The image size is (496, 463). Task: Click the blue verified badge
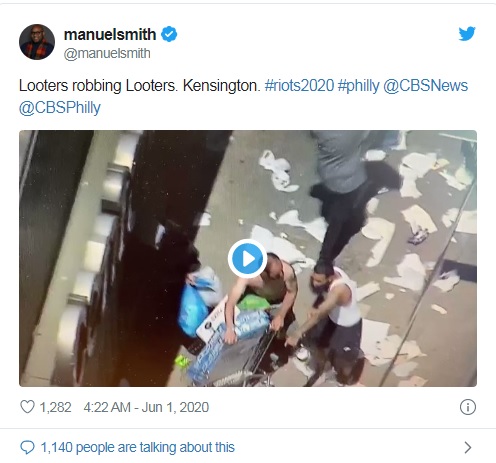pyautogui.click(x=169, y=34)
